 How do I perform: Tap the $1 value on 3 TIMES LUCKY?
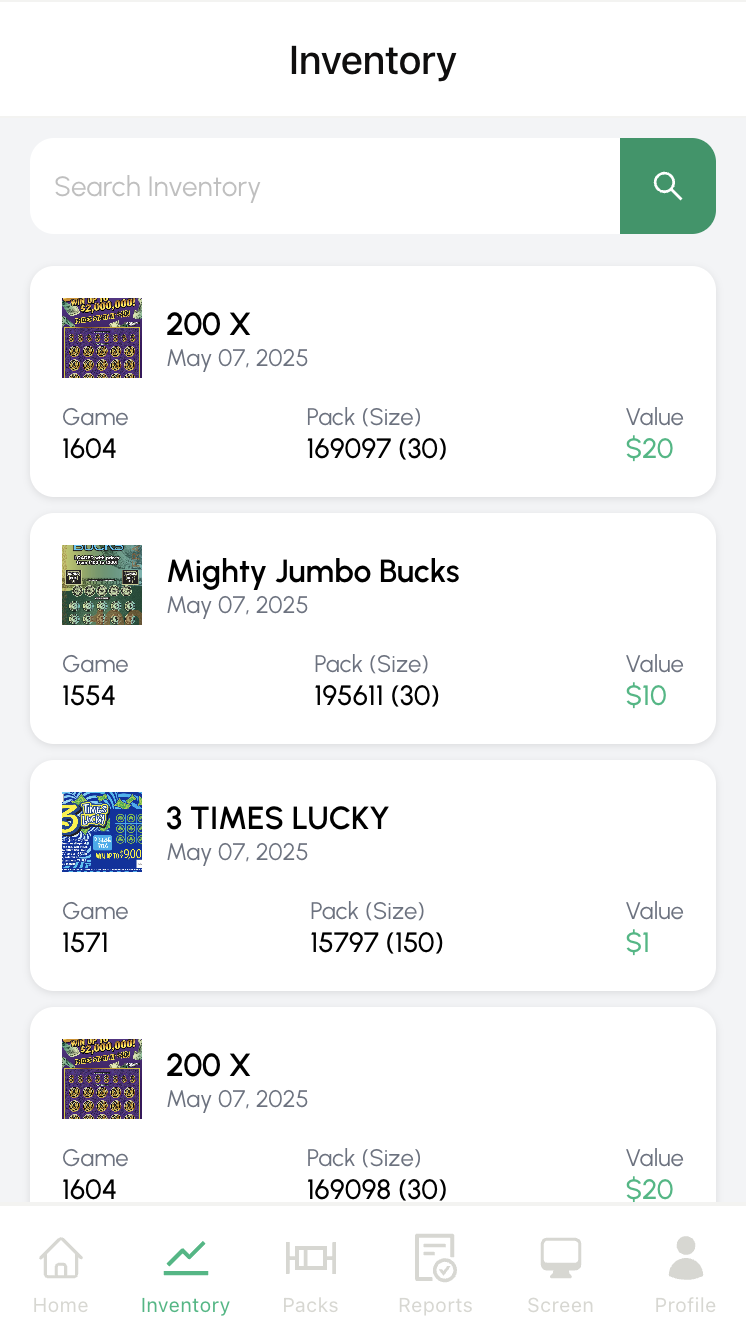pos(638,943)
